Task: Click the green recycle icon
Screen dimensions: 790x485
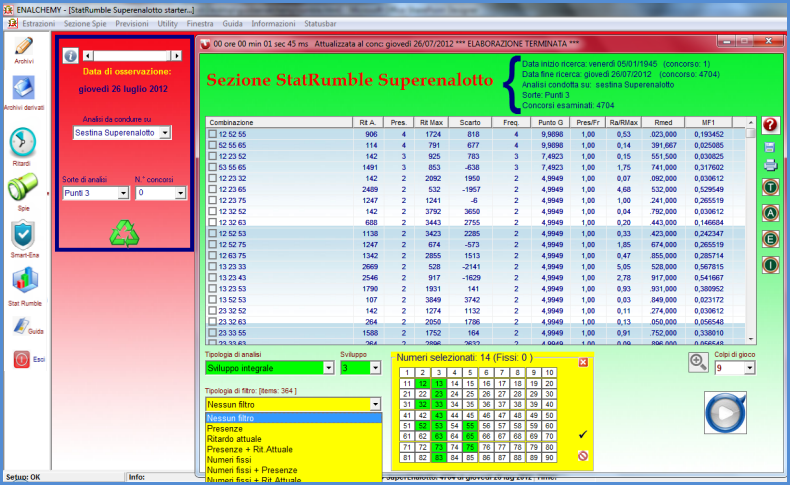Action: coord(124,233)
